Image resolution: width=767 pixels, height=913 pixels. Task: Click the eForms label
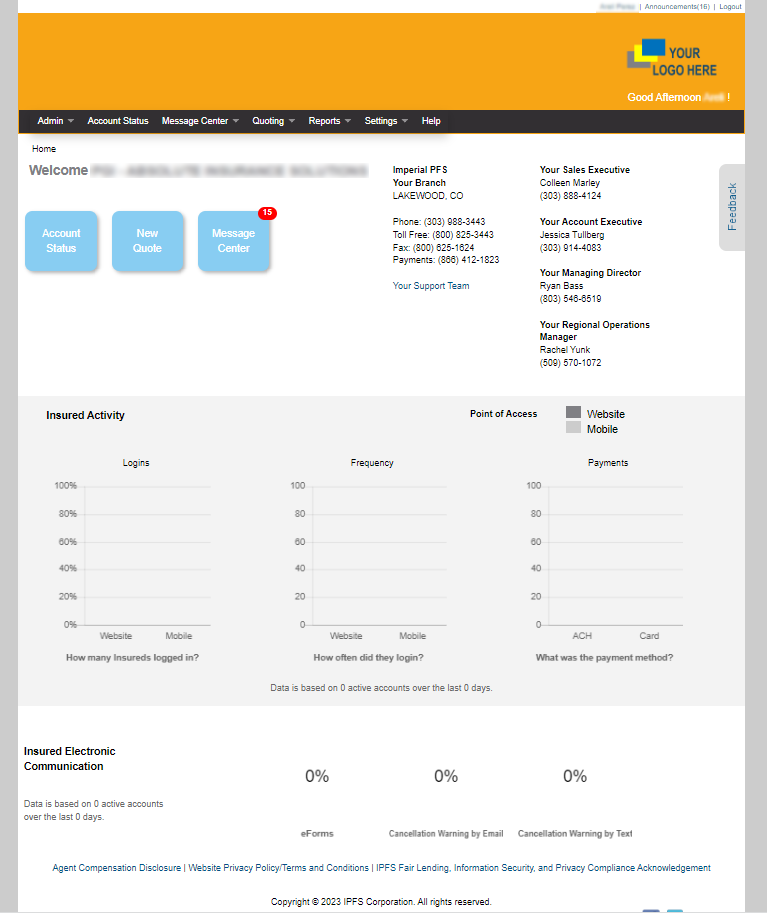click(x=317, y=834)
